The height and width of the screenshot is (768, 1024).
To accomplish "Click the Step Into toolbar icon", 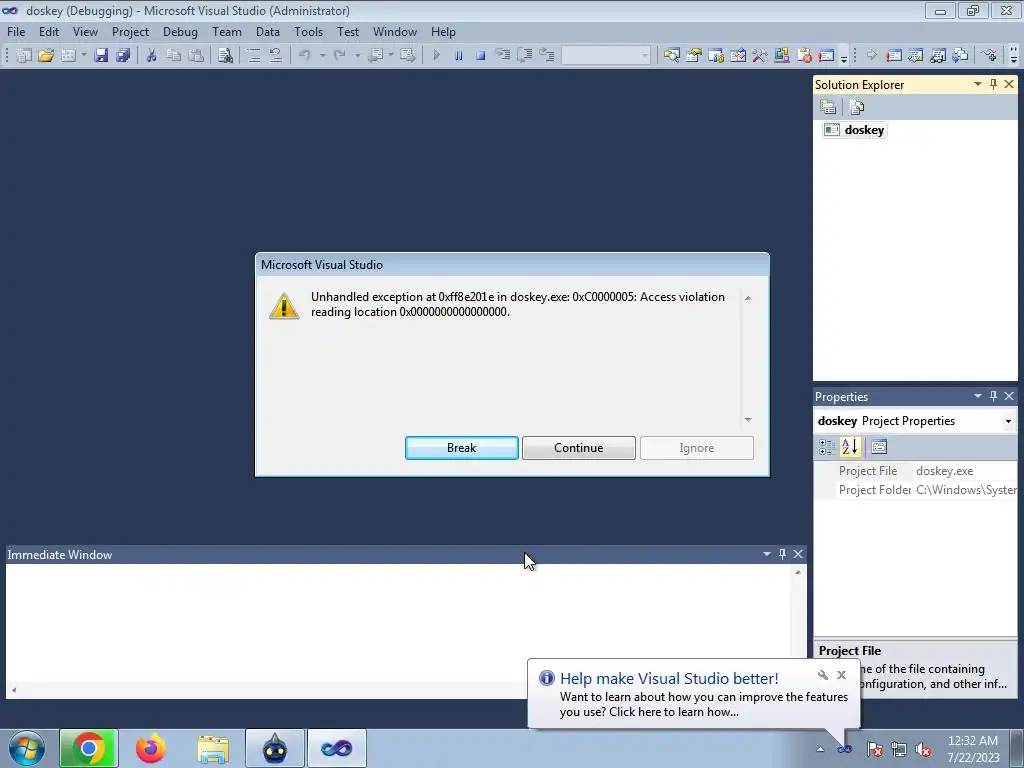I will tap(503, 56).
